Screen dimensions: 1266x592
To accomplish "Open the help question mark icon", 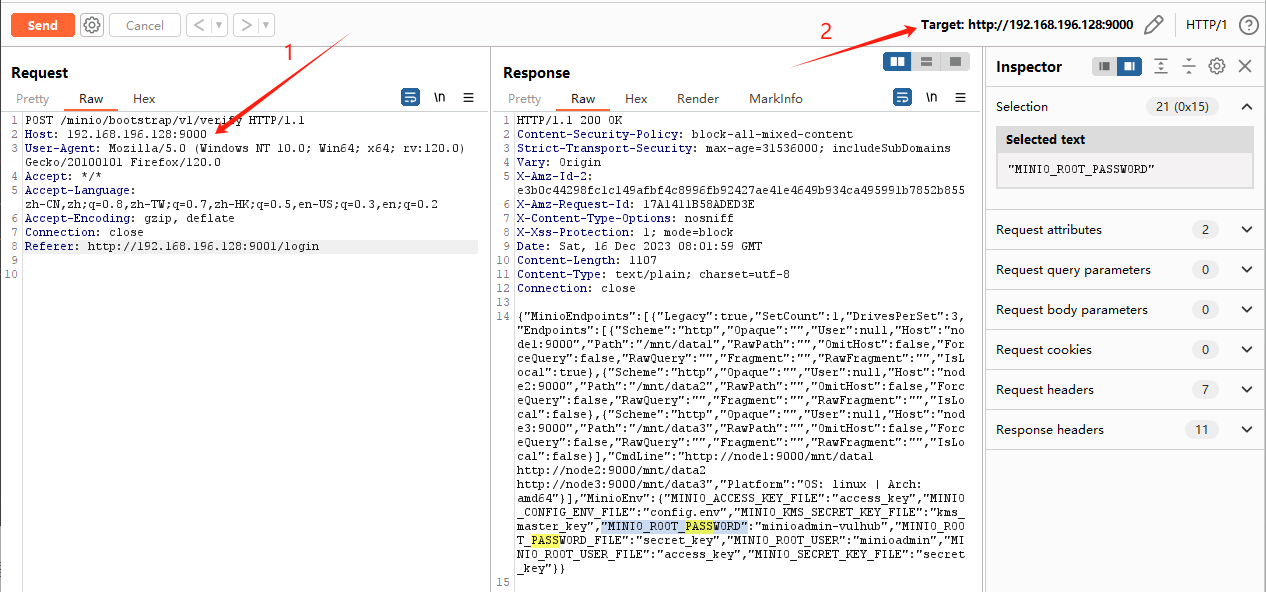I will [x=1248, y=25].
